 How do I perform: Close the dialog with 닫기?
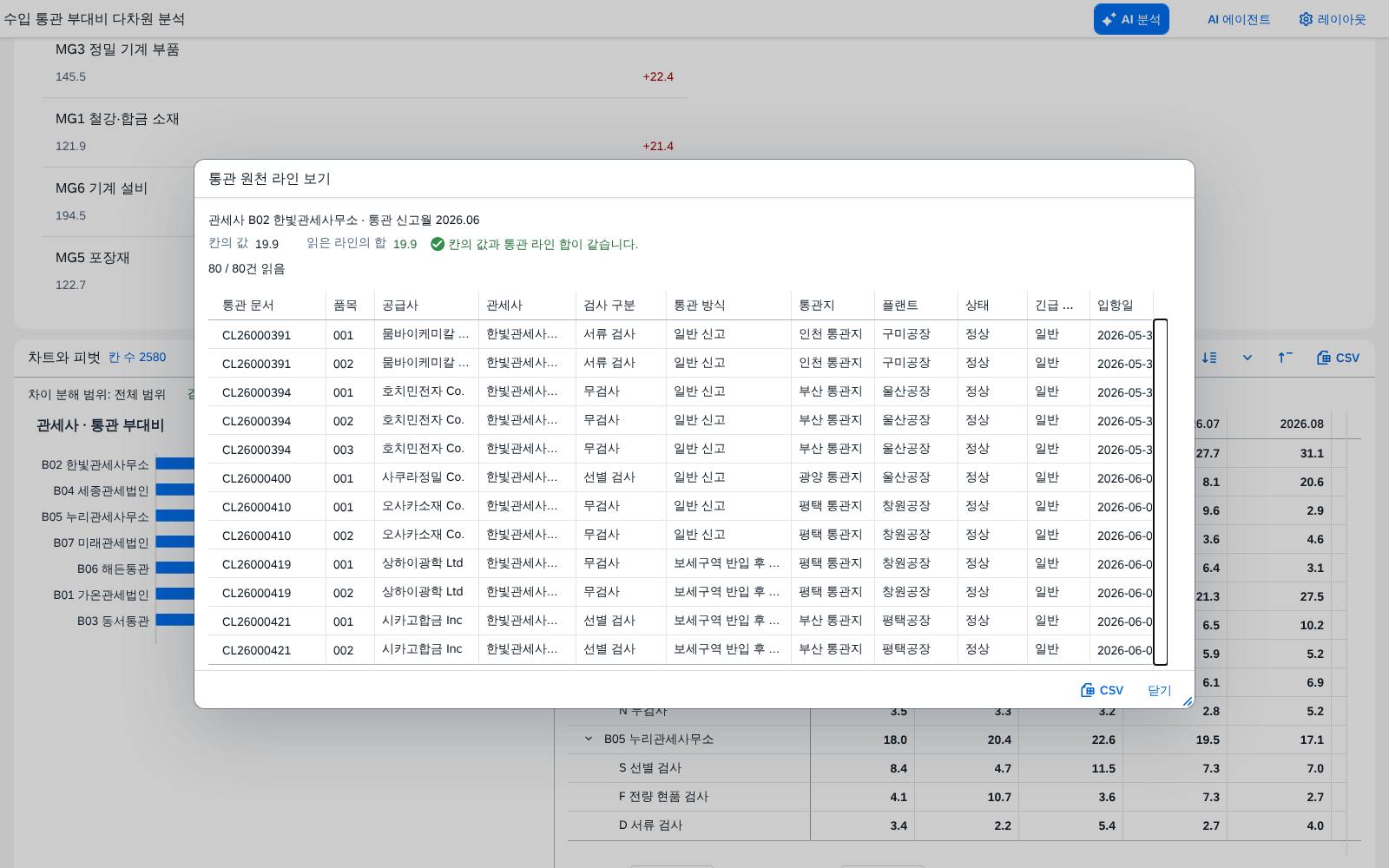1160,690
